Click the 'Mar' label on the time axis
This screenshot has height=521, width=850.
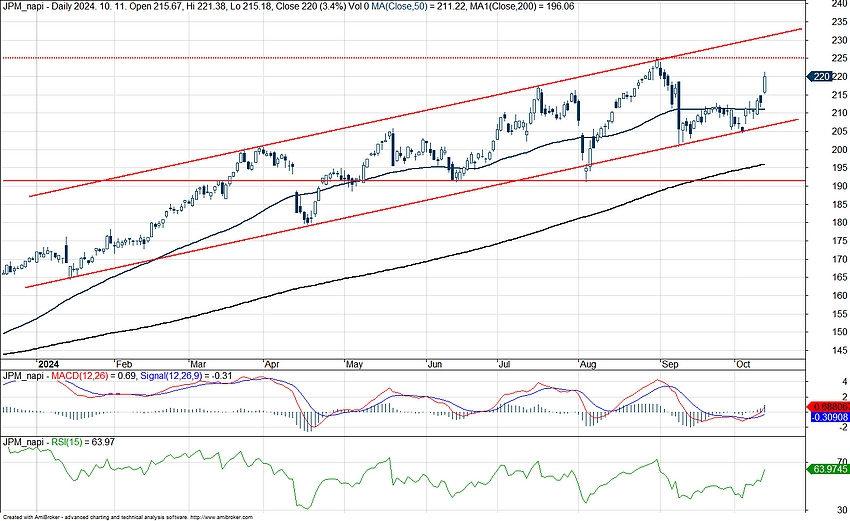click(198, 364)
